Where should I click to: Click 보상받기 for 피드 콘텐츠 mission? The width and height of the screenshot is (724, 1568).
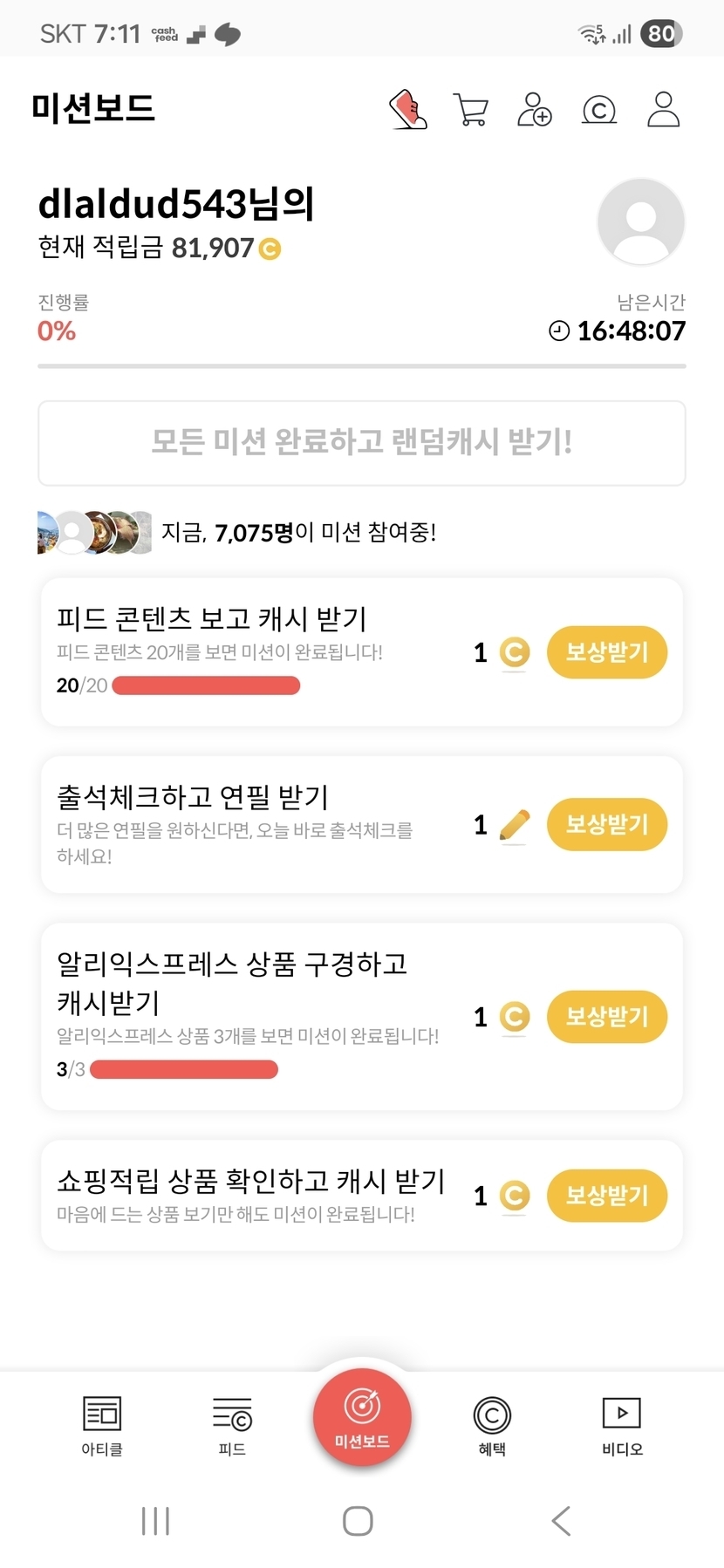click(x=606, y=652)
